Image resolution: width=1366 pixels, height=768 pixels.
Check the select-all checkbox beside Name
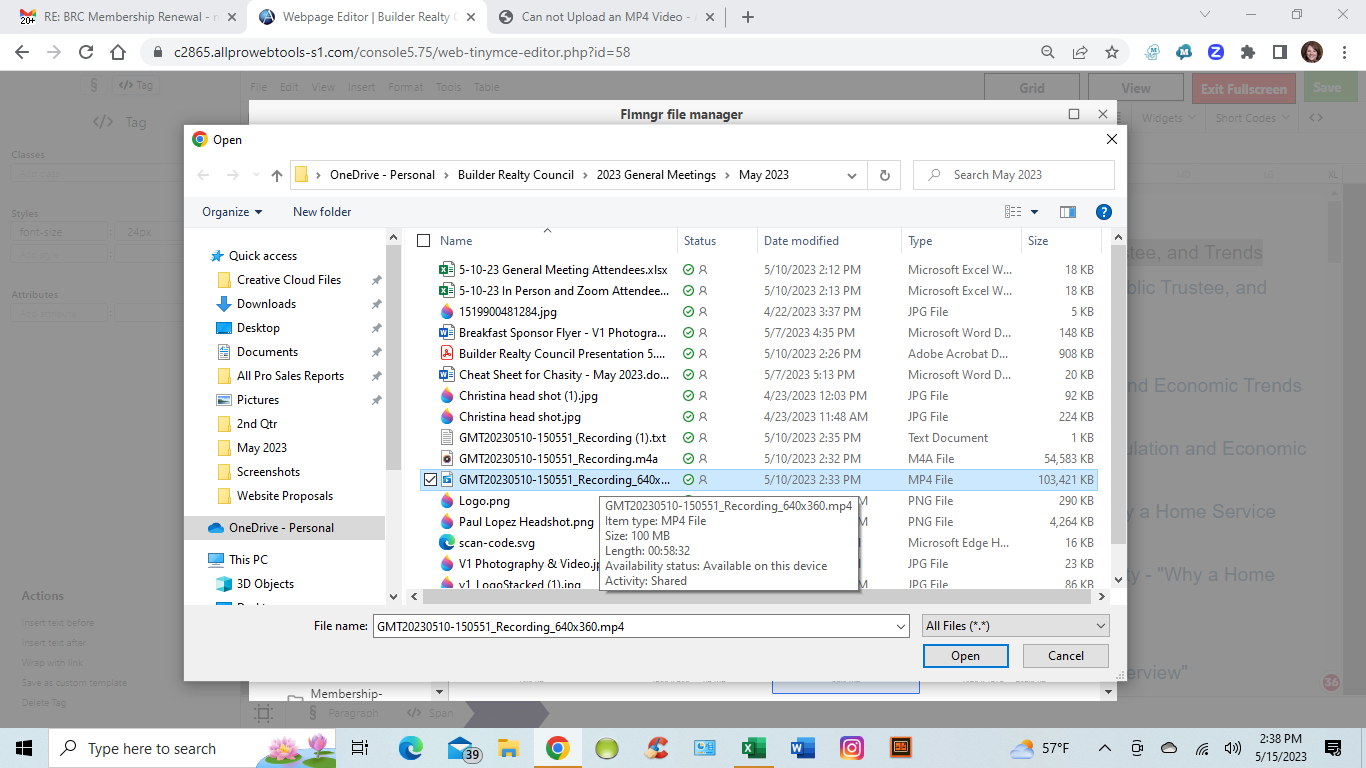click(423, 241)
